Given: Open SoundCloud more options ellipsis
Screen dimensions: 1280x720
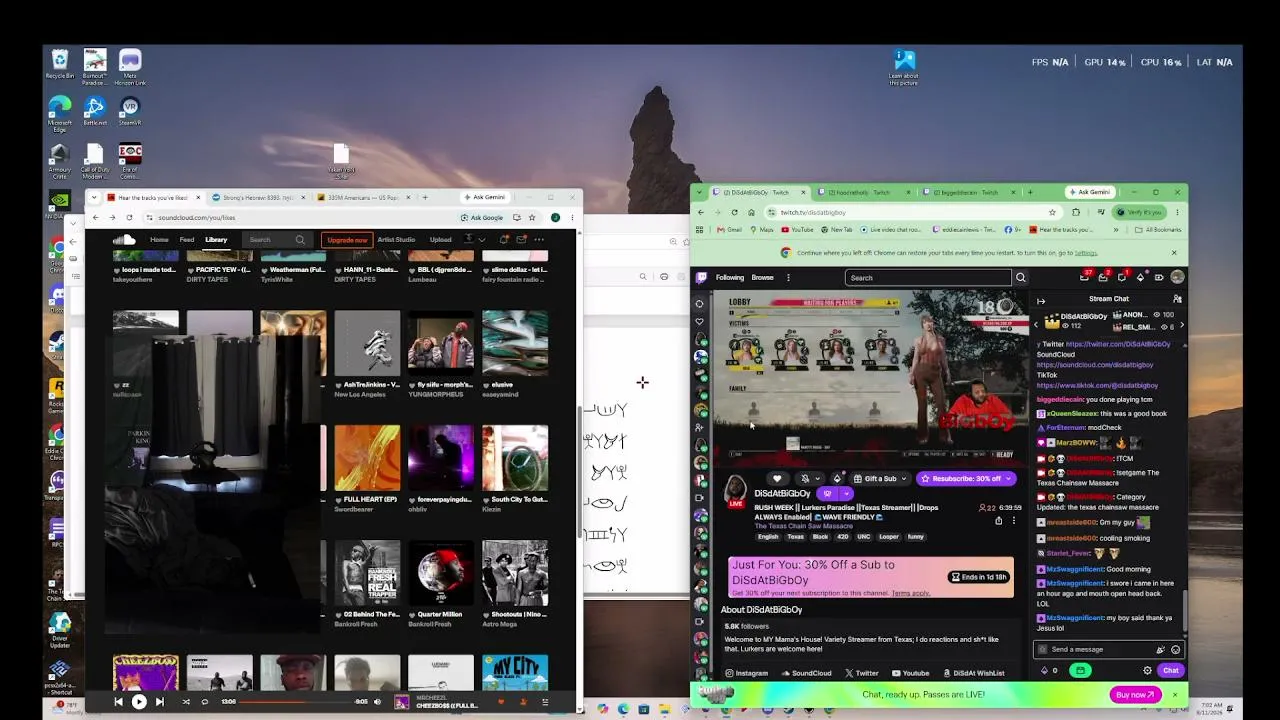Looking at the screenshot, I should pyautogui.click(x=539, y=240).
